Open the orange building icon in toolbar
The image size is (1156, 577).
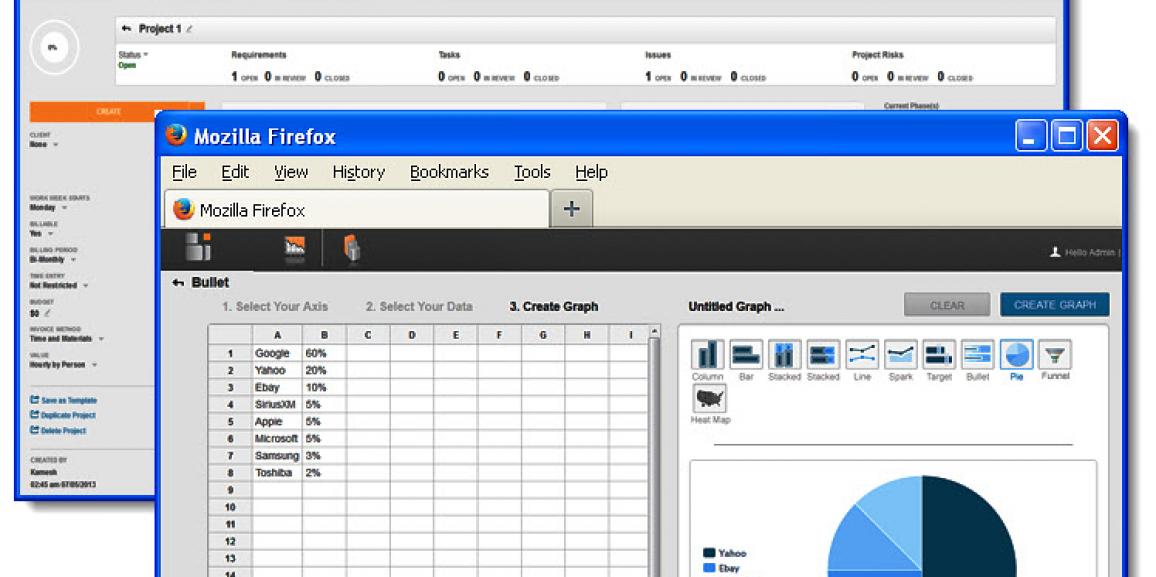(352, 248)
